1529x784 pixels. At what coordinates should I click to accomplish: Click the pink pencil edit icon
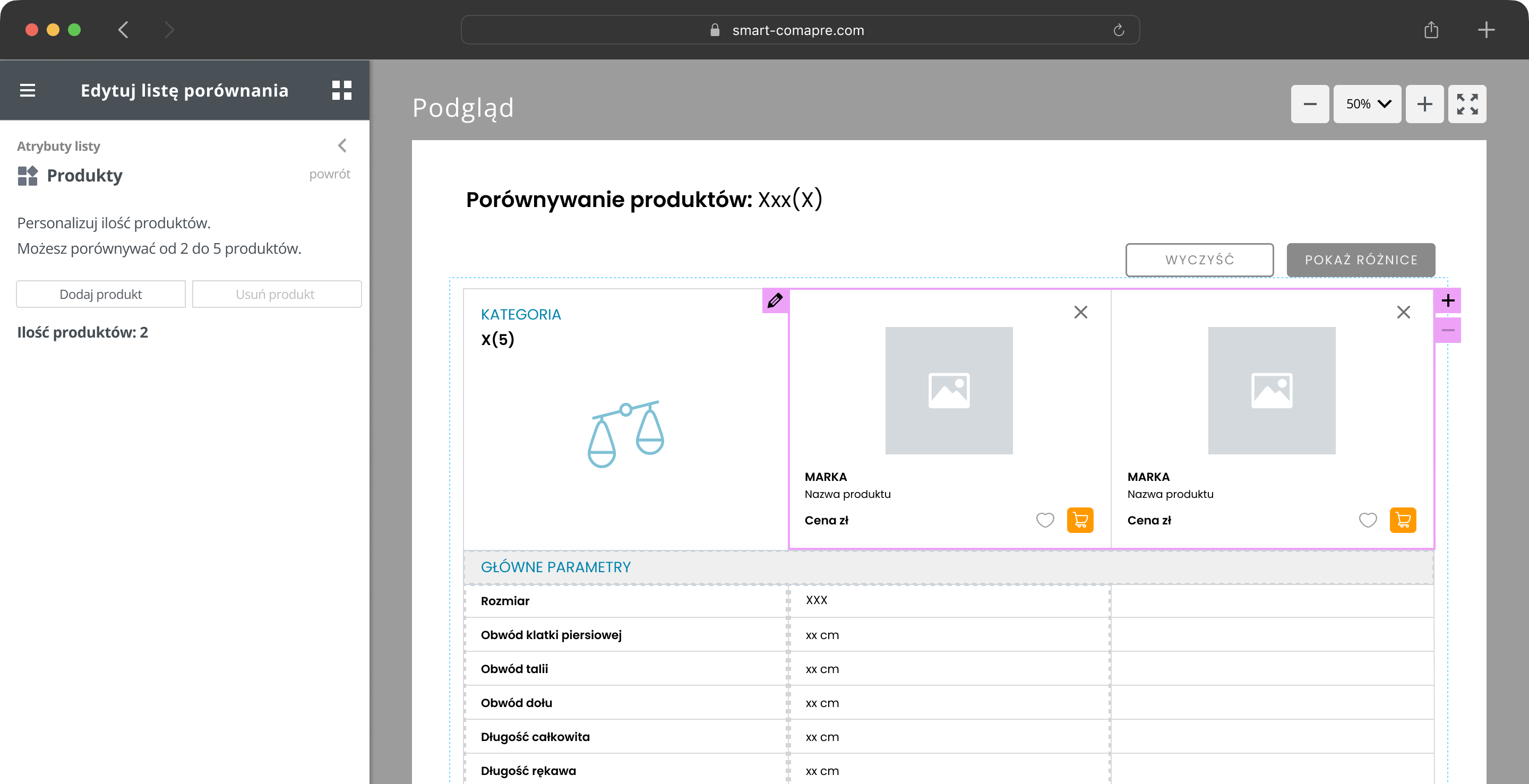775,300
